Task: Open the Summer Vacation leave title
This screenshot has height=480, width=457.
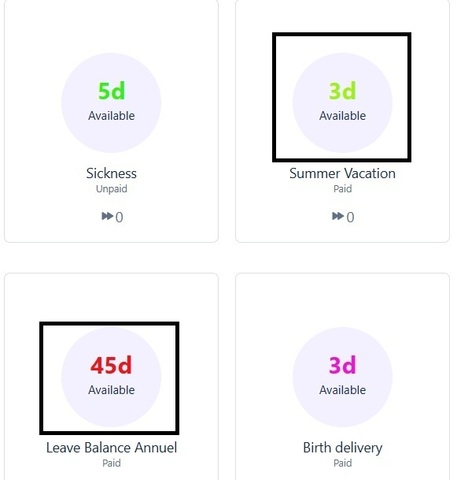Action: click(342, 173)
